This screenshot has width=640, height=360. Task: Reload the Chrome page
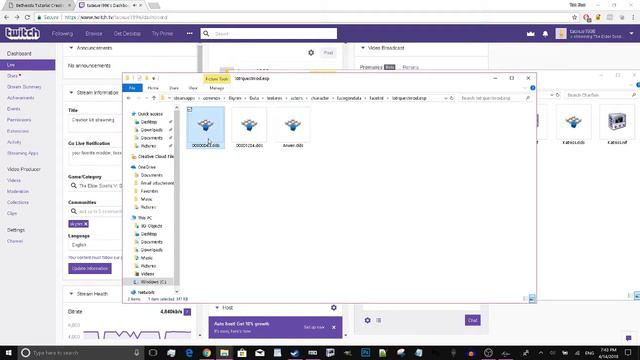click(x=27, y=17)
